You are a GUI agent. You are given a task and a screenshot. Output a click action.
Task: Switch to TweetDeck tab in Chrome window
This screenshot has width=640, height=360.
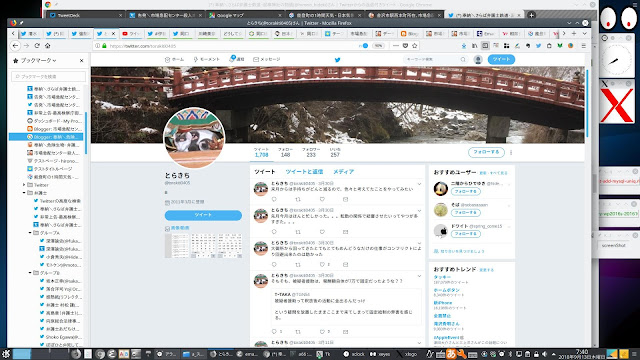click(x=85, y=15)
